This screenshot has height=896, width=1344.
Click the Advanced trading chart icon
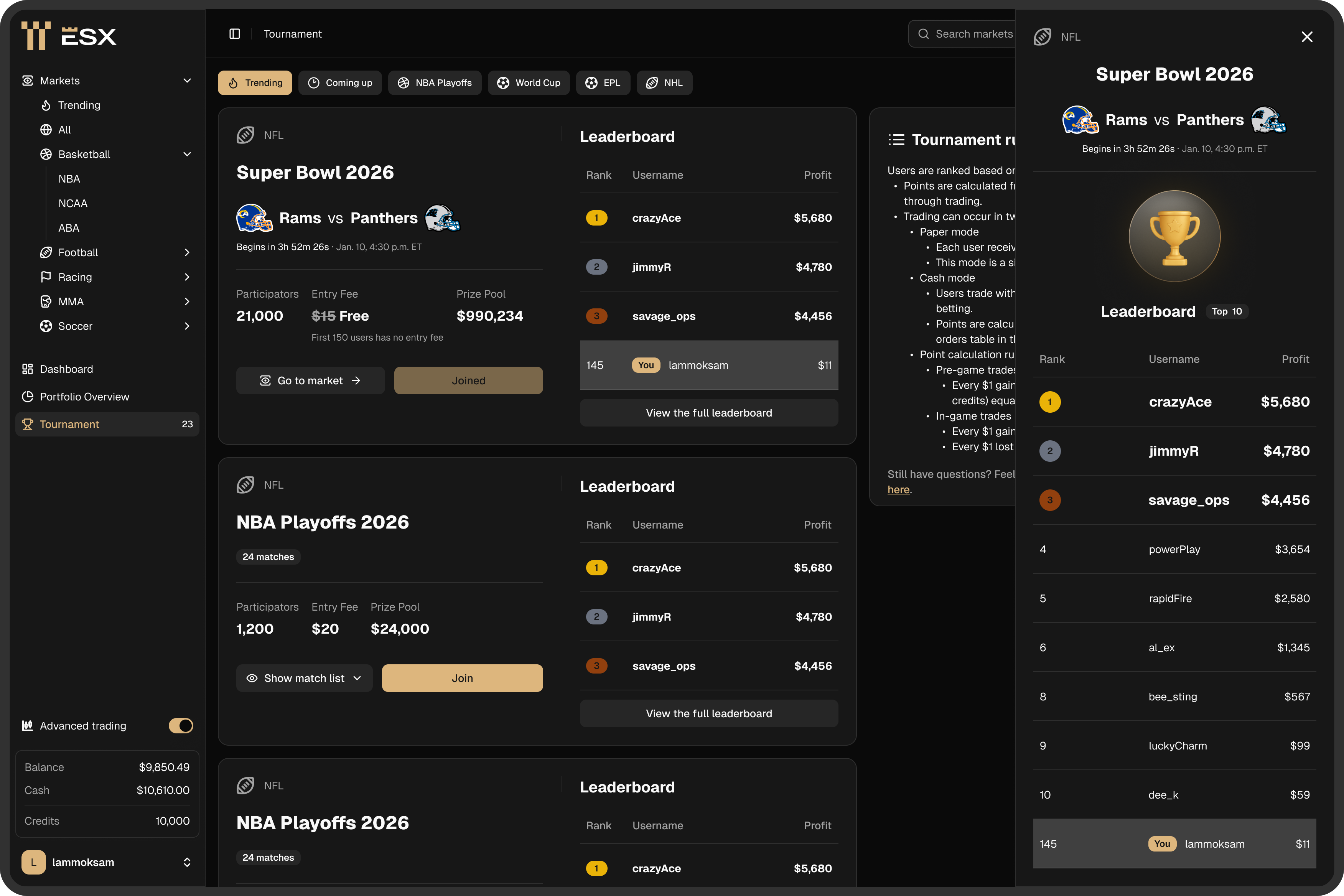point(28,726)
